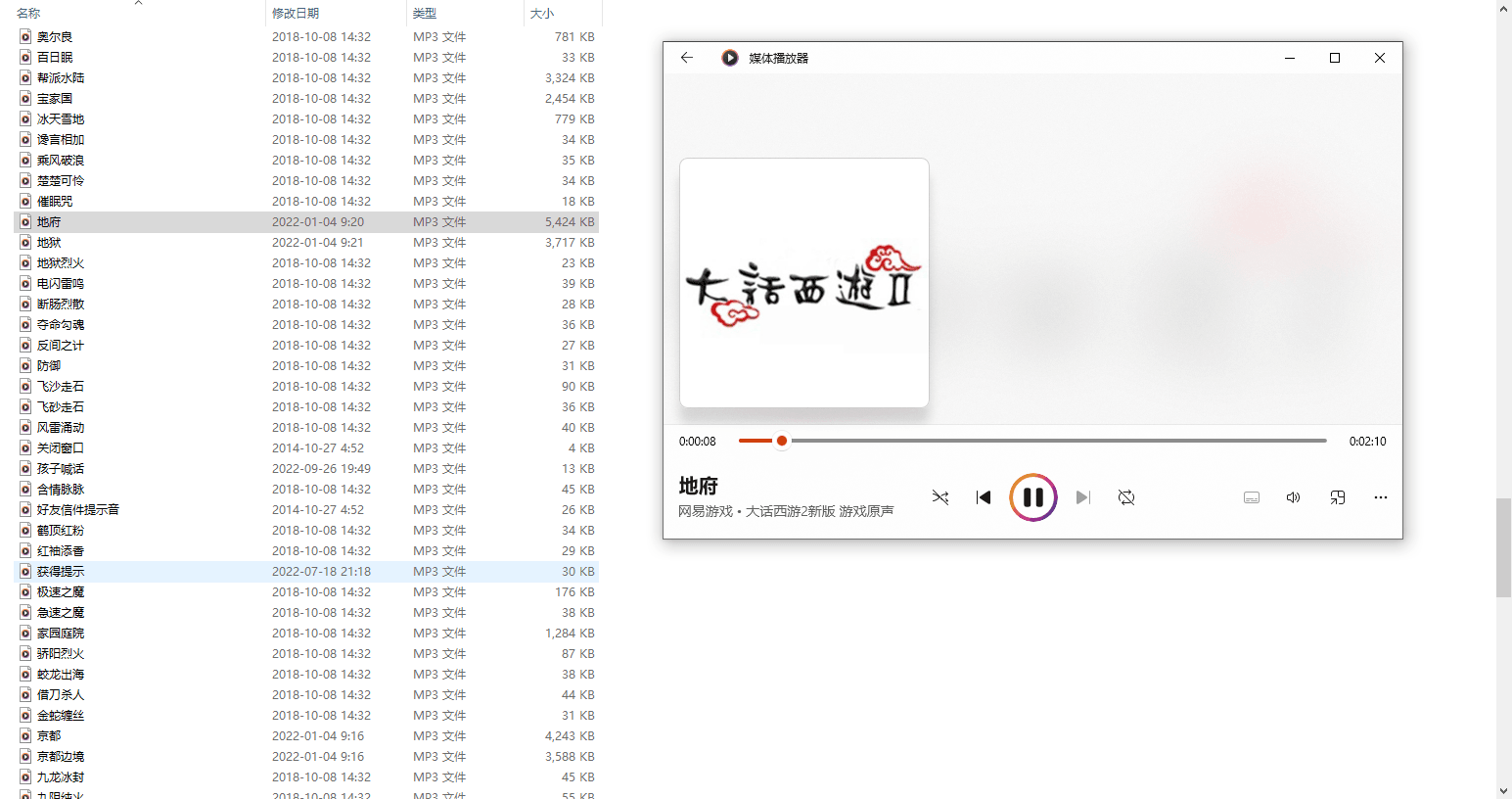The image size is (1512, 799).
Task: Sort files by 大小 column header
Action: [542, 13]
